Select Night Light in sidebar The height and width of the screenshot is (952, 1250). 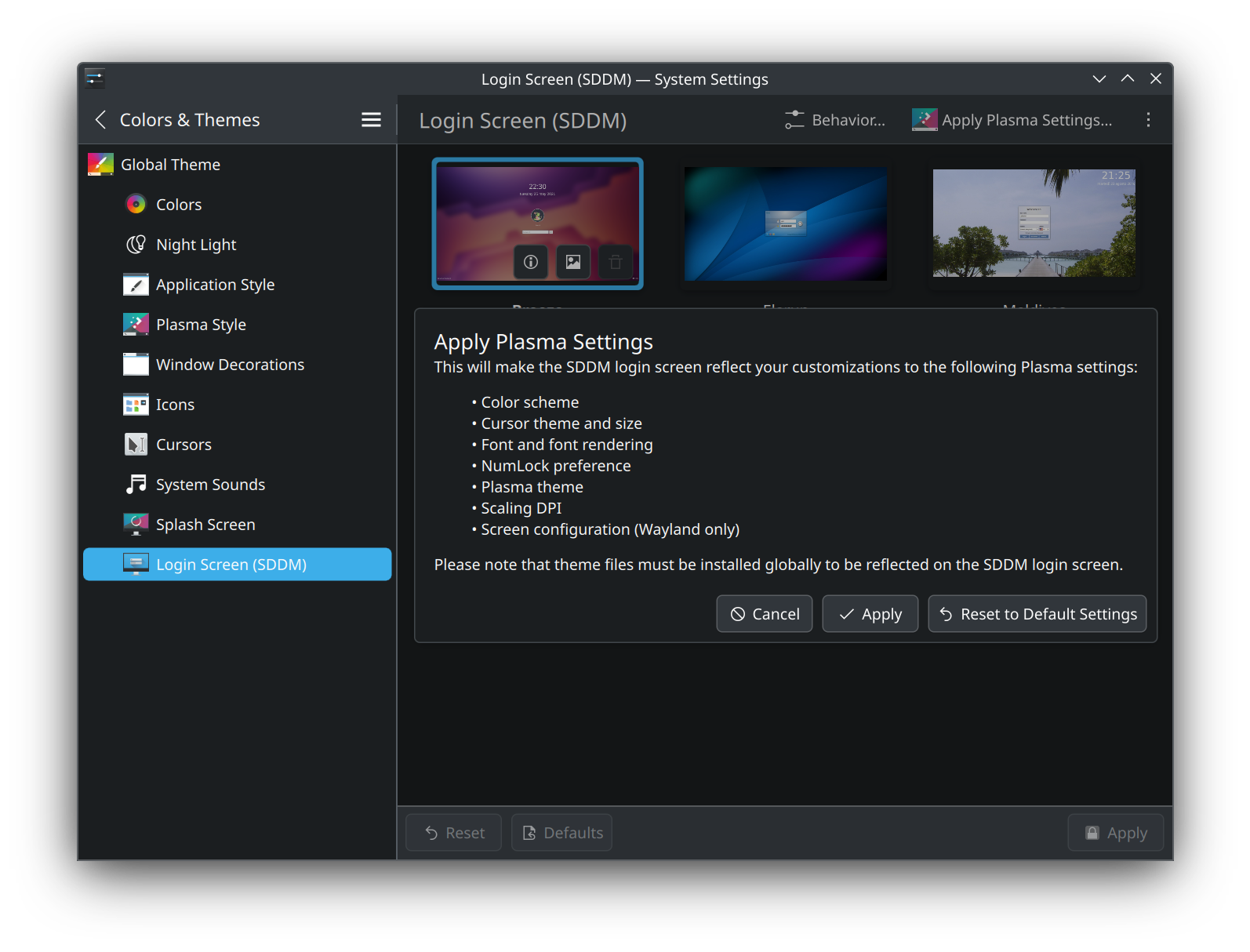tap(237, 245)
